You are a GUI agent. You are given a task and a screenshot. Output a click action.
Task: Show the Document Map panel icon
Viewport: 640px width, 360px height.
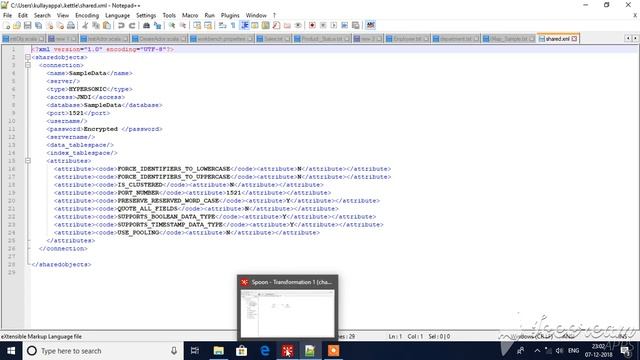pyautogui.click(x=266, y=25)
